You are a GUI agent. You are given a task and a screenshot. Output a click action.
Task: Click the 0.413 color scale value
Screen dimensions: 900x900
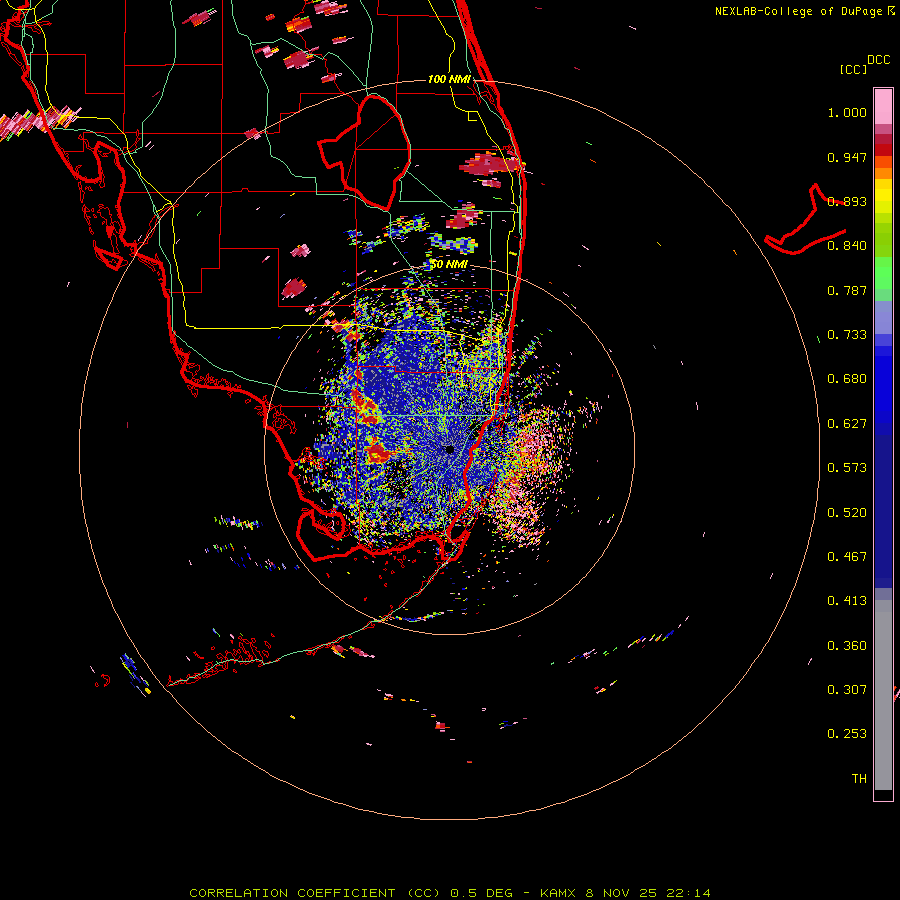coord(847,601)
